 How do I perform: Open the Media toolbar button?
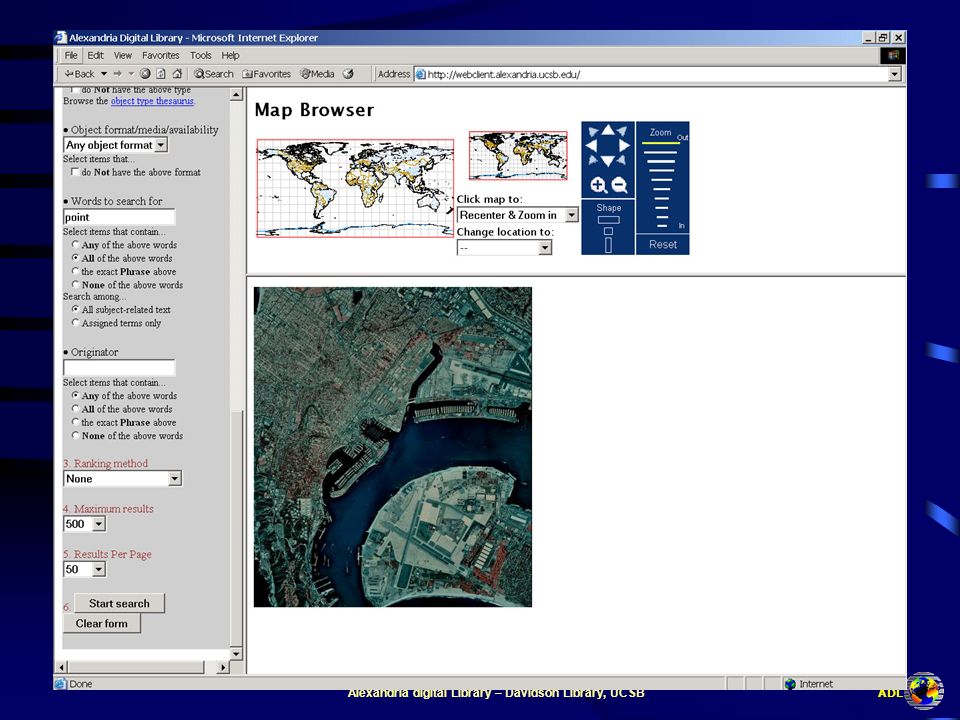click(317, 73)
